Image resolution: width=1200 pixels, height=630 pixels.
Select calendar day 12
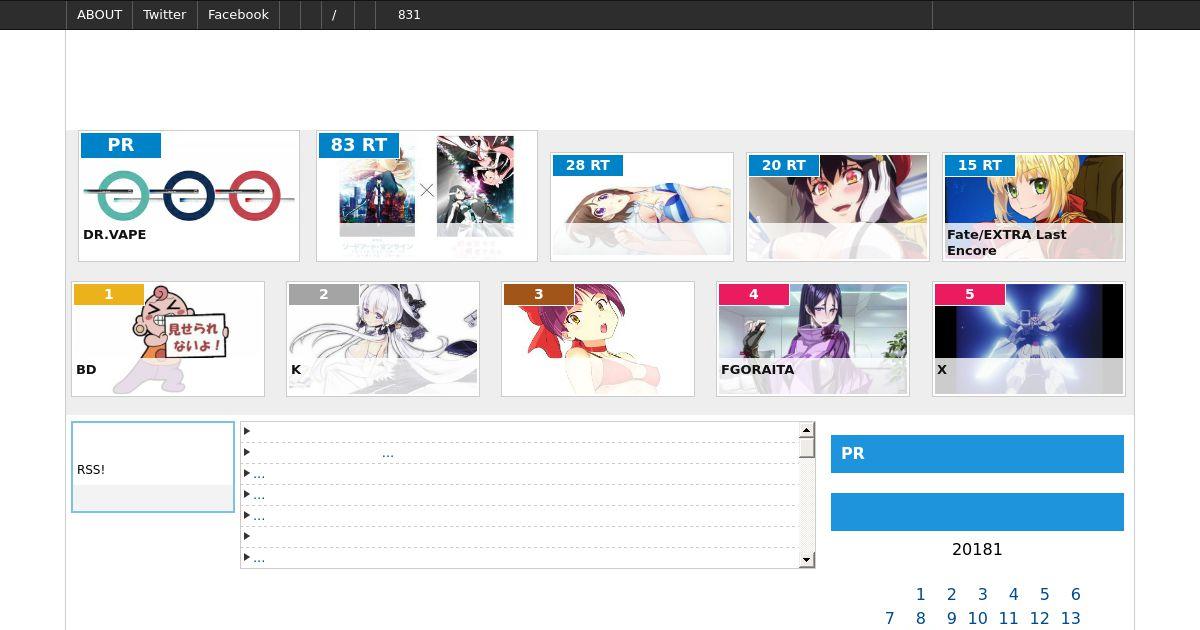click(1040, 618)
